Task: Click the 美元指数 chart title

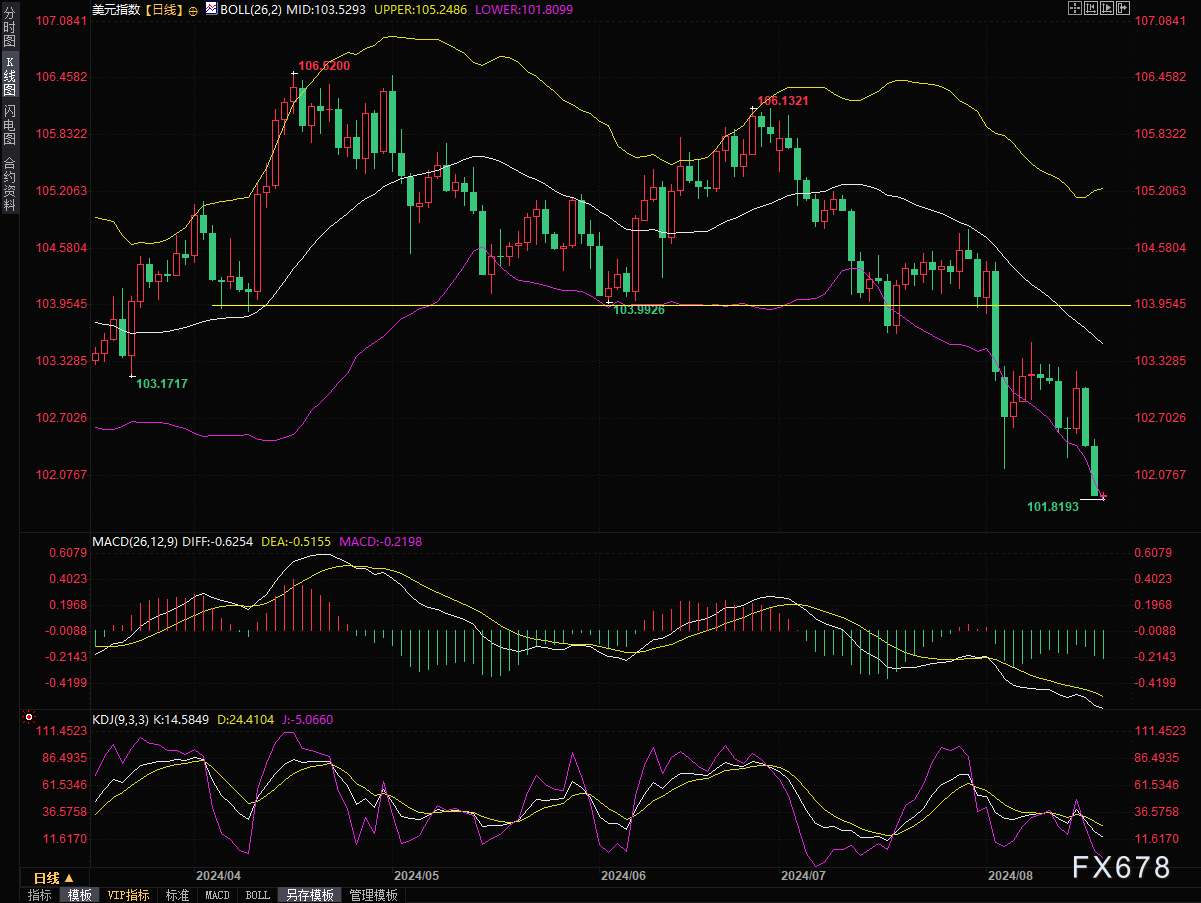Action: [116, 8]
